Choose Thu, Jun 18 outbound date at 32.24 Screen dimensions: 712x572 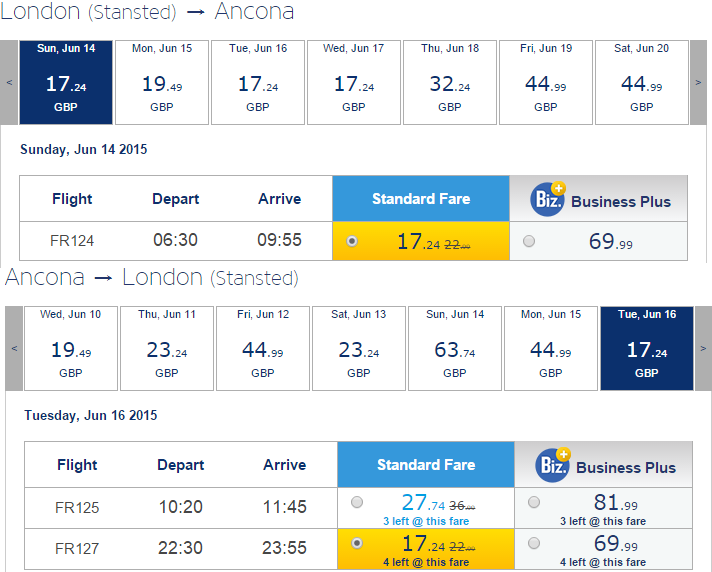[450, 82]
